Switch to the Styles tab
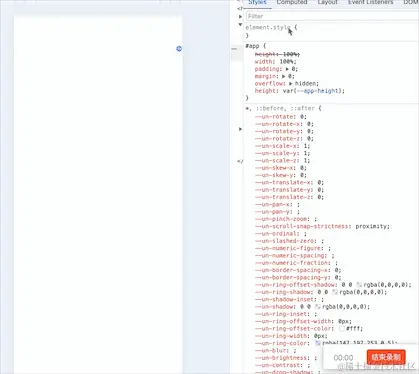This screenshot has width=419, height=374. pos(257,2)
